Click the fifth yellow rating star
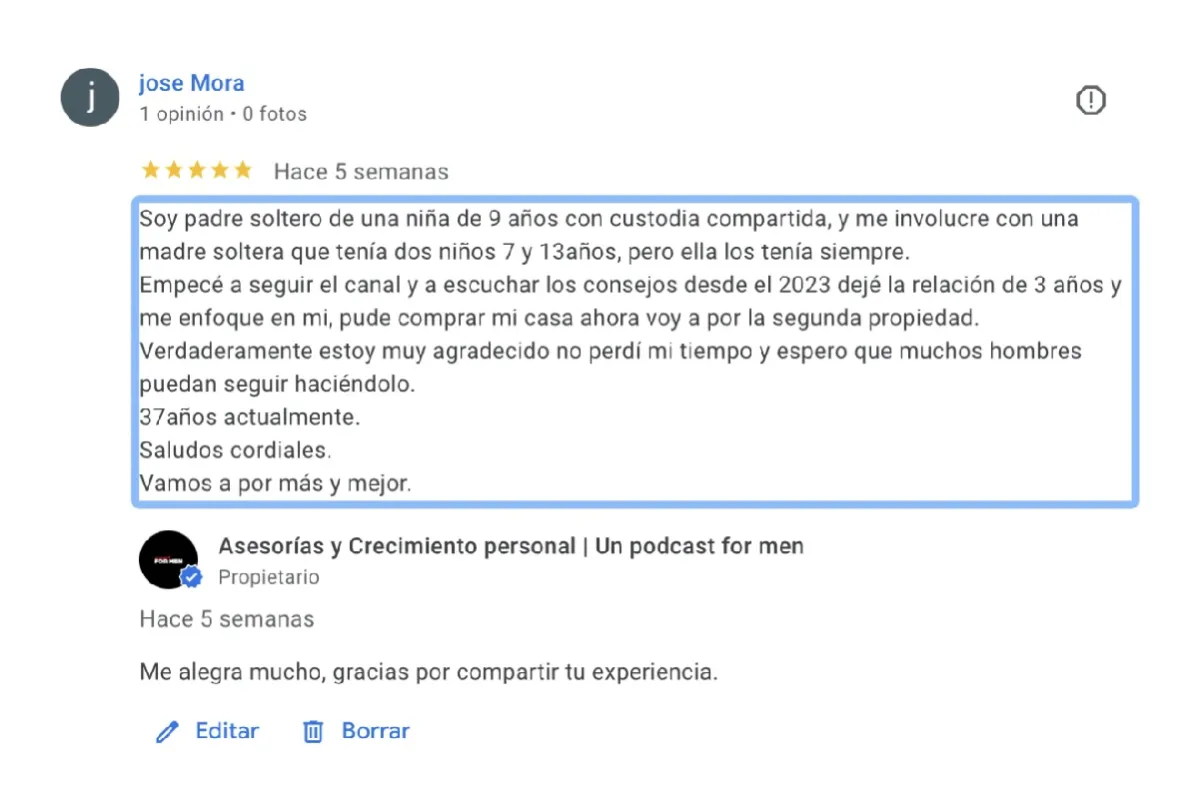The image size is (1200, 800). tap(242, 170)
